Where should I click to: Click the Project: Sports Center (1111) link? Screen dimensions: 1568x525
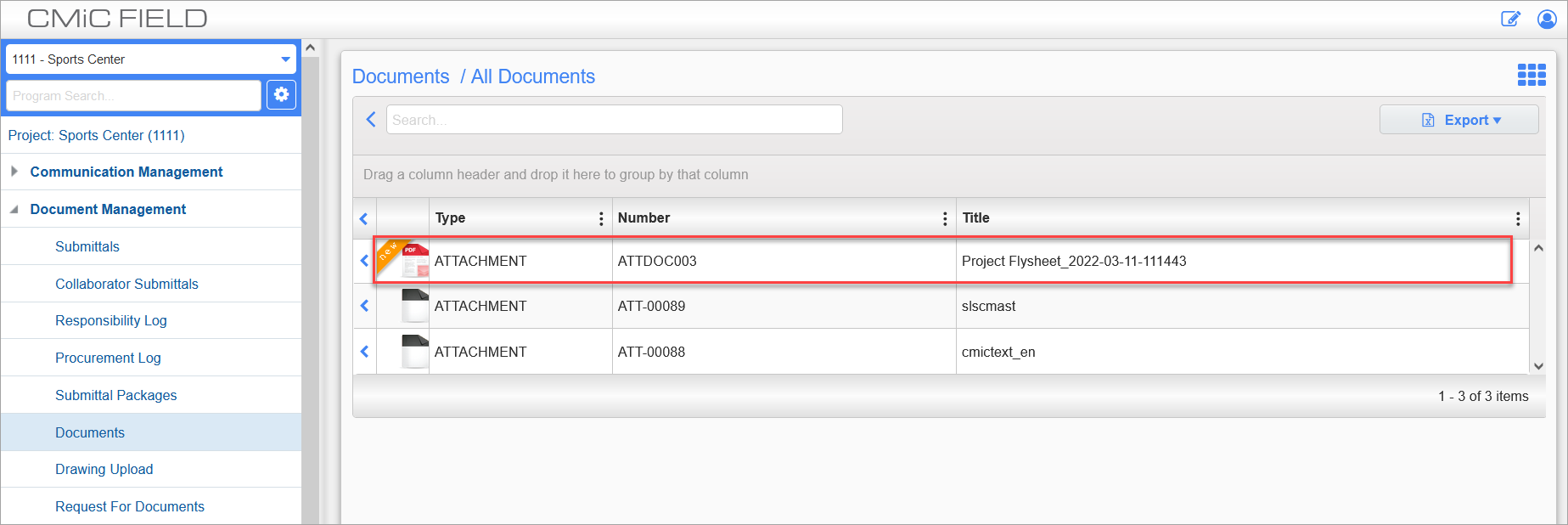point(97,135)
